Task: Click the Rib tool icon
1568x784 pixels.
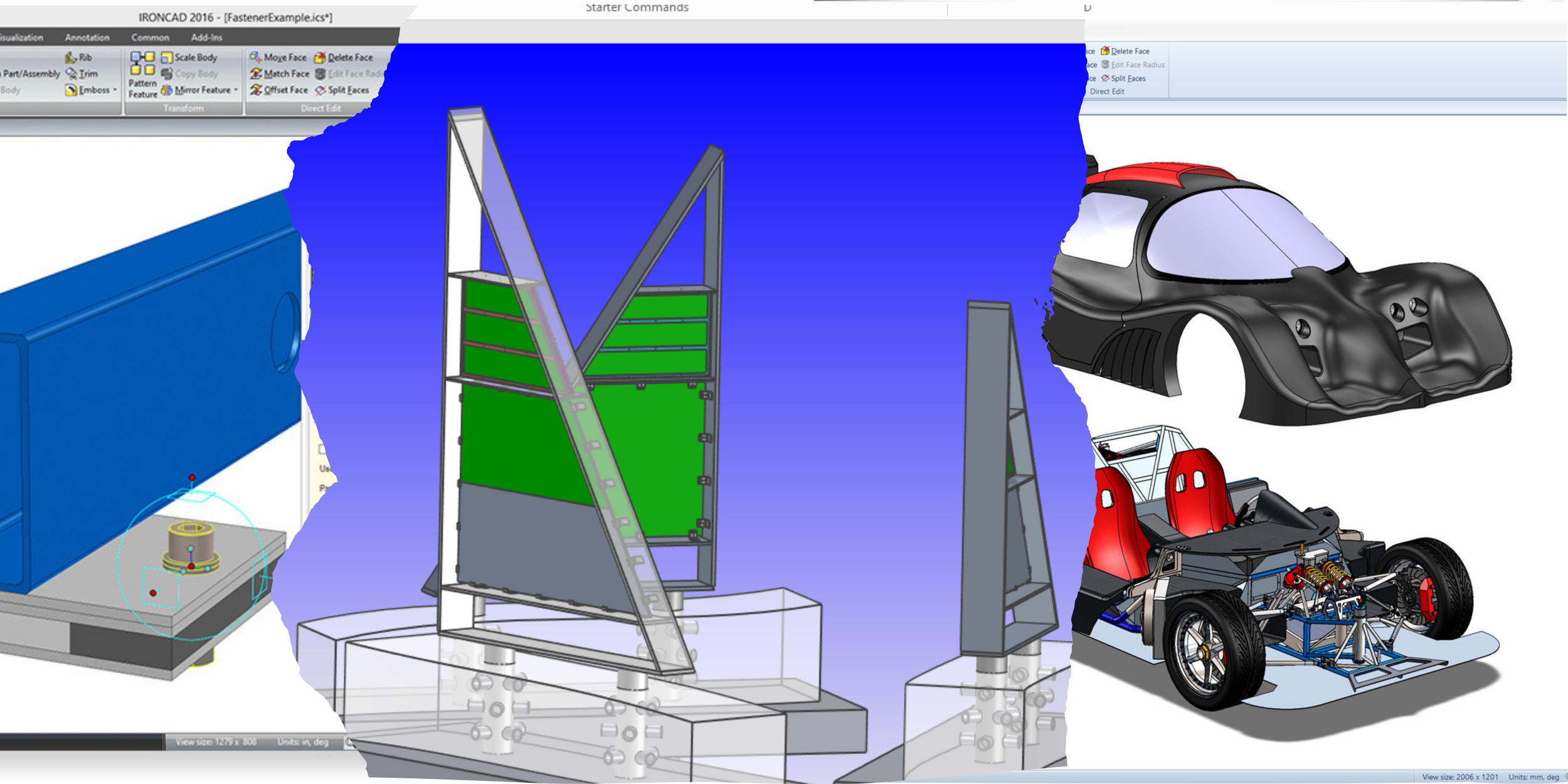Action: [x=72, y=58]
